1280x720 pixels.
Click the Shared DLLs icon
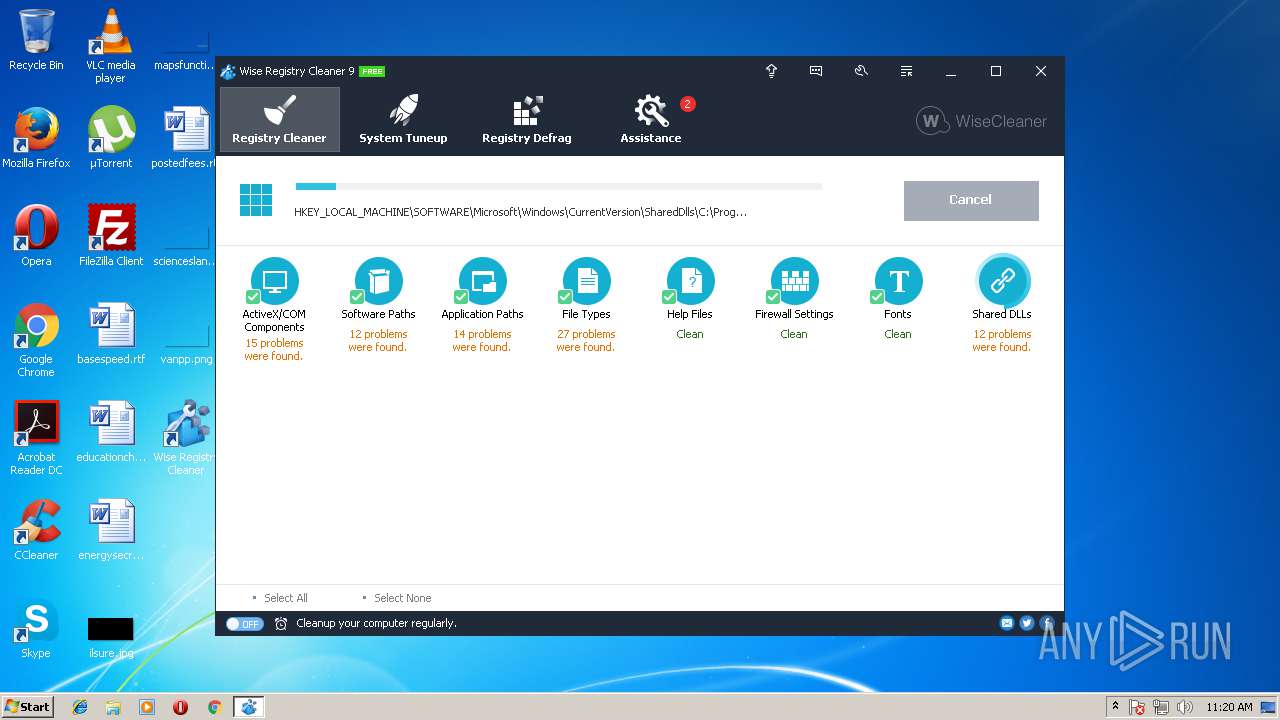[x=1003, y=281]
